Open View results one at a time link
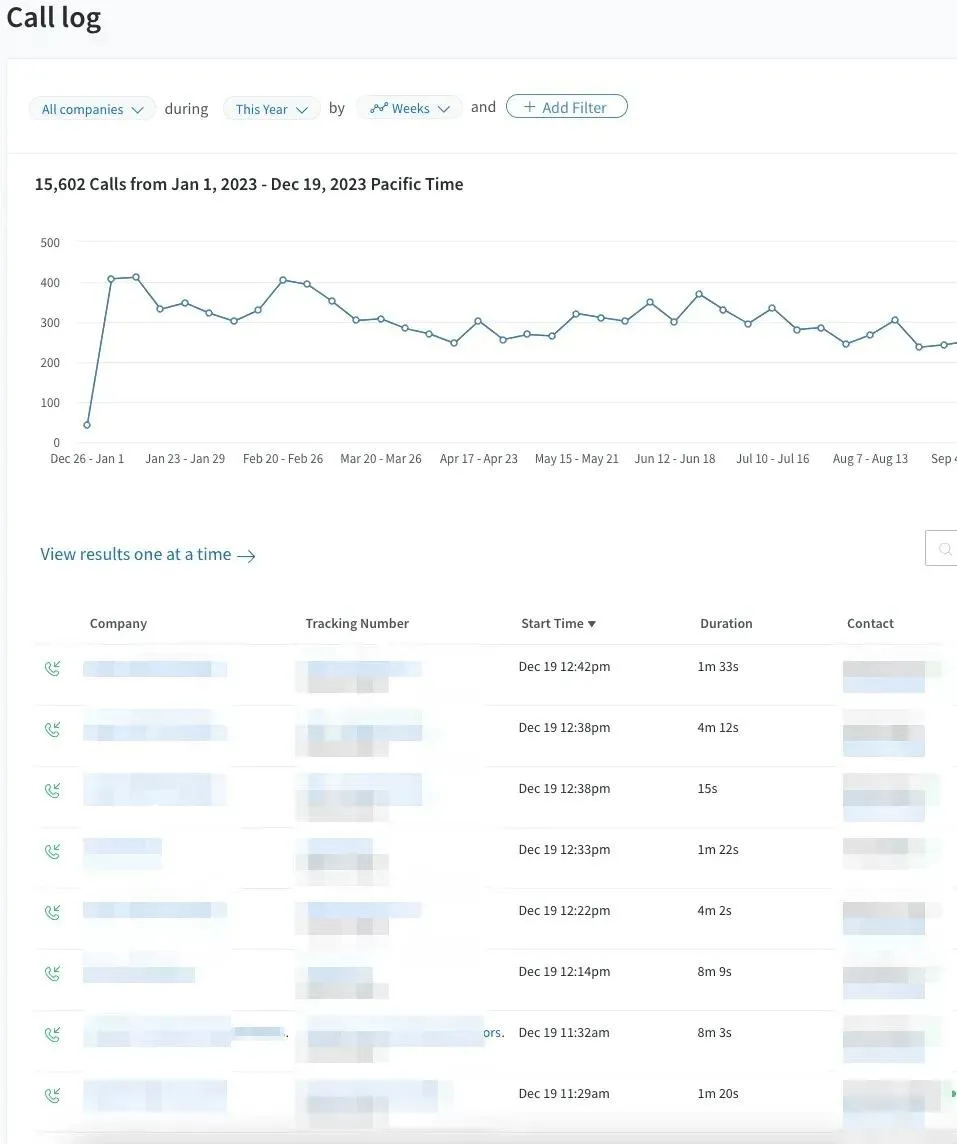957x1144 pixels. pyautogui.click(x=148, y=554)
